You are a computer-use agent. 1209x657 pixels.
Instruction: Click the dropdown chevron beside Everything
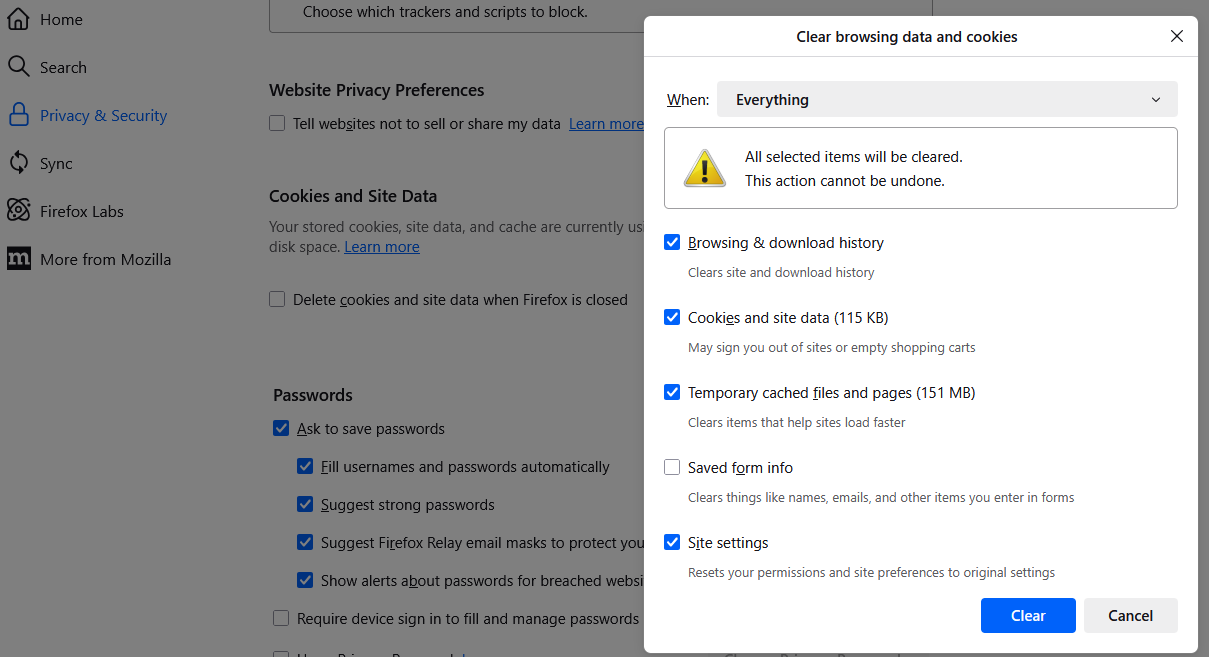(x=1155, y=100)
